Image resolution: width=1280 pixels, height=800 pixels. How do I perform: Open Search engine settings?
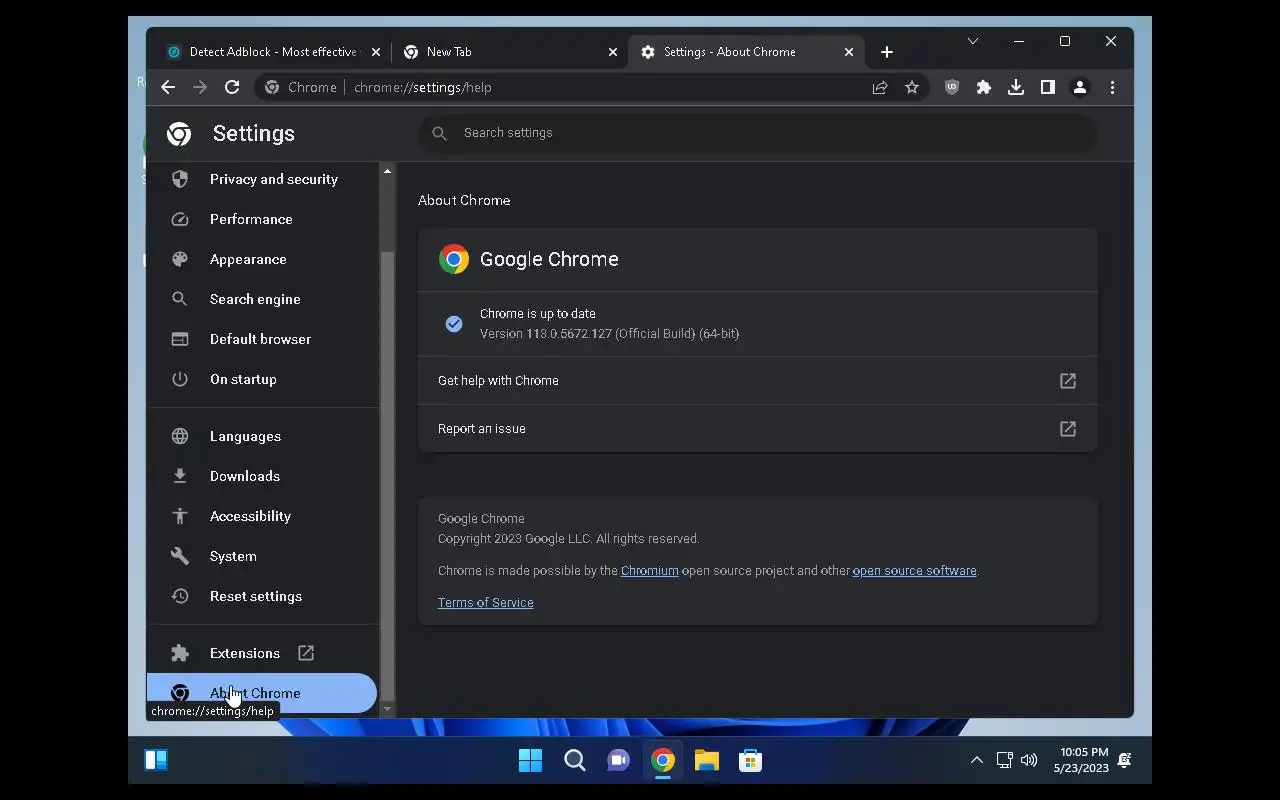tap(262, 299)
